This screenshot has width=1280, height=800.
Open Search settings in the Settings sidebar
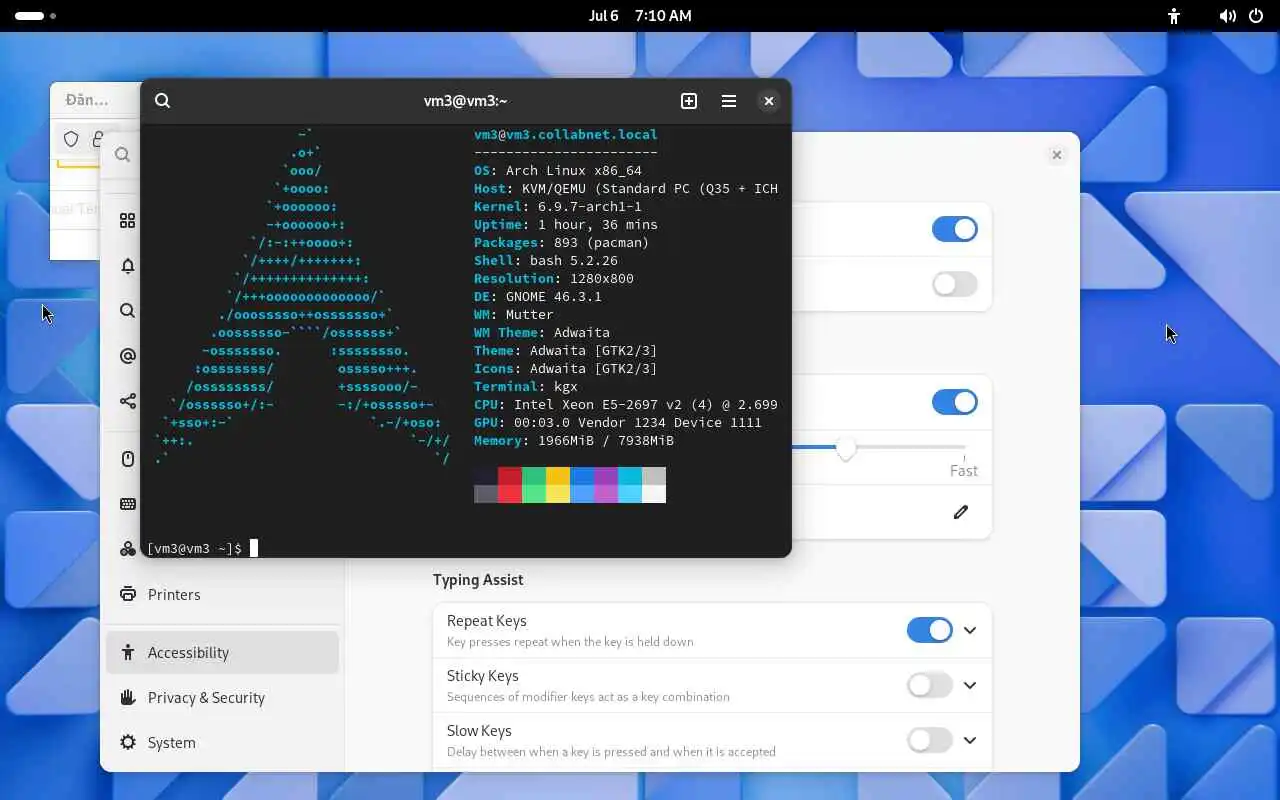128,311
